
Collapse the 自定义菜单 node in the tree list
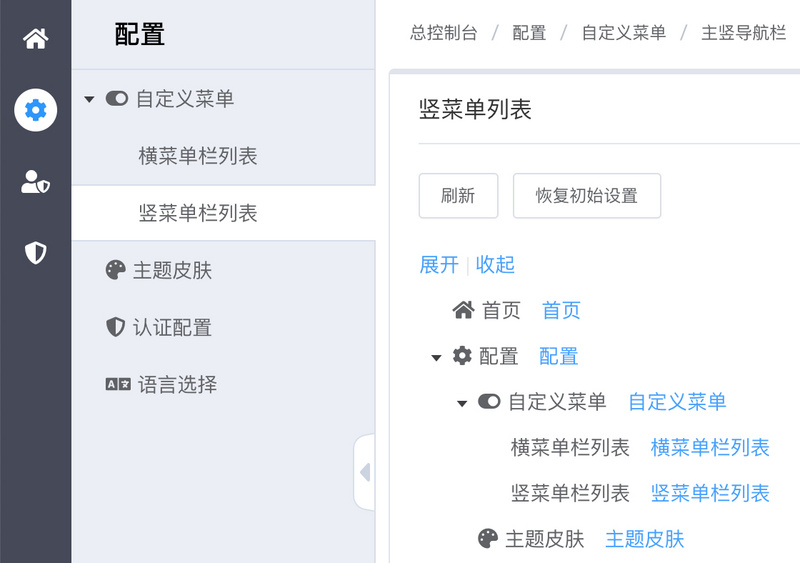[x=462, y=403]
